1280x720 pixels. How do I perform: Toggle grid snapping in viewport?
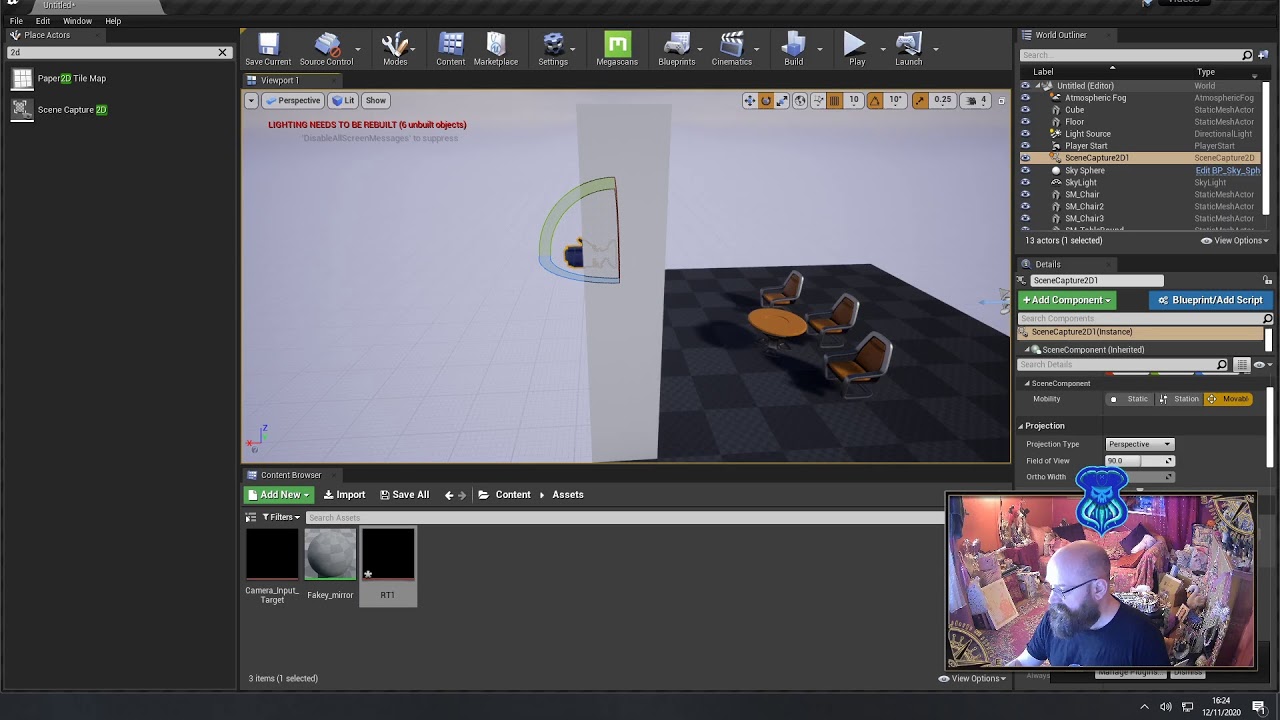835,100
